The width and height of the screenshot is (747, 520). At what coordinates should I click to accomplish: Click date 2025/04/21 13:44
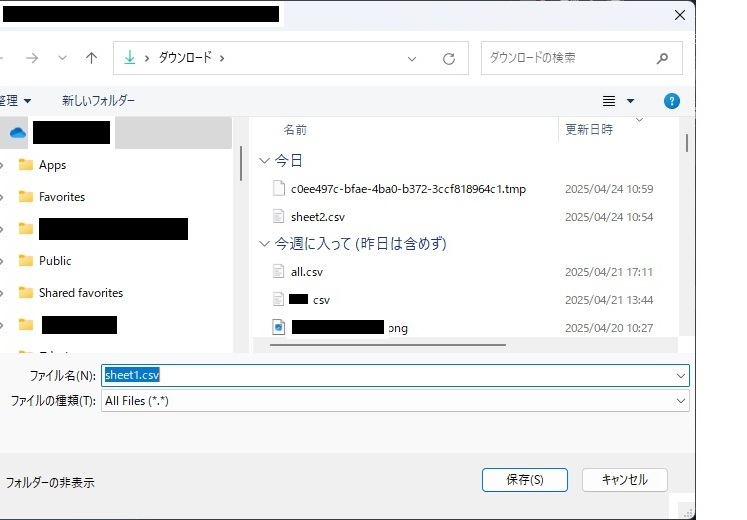coord(609,300)
